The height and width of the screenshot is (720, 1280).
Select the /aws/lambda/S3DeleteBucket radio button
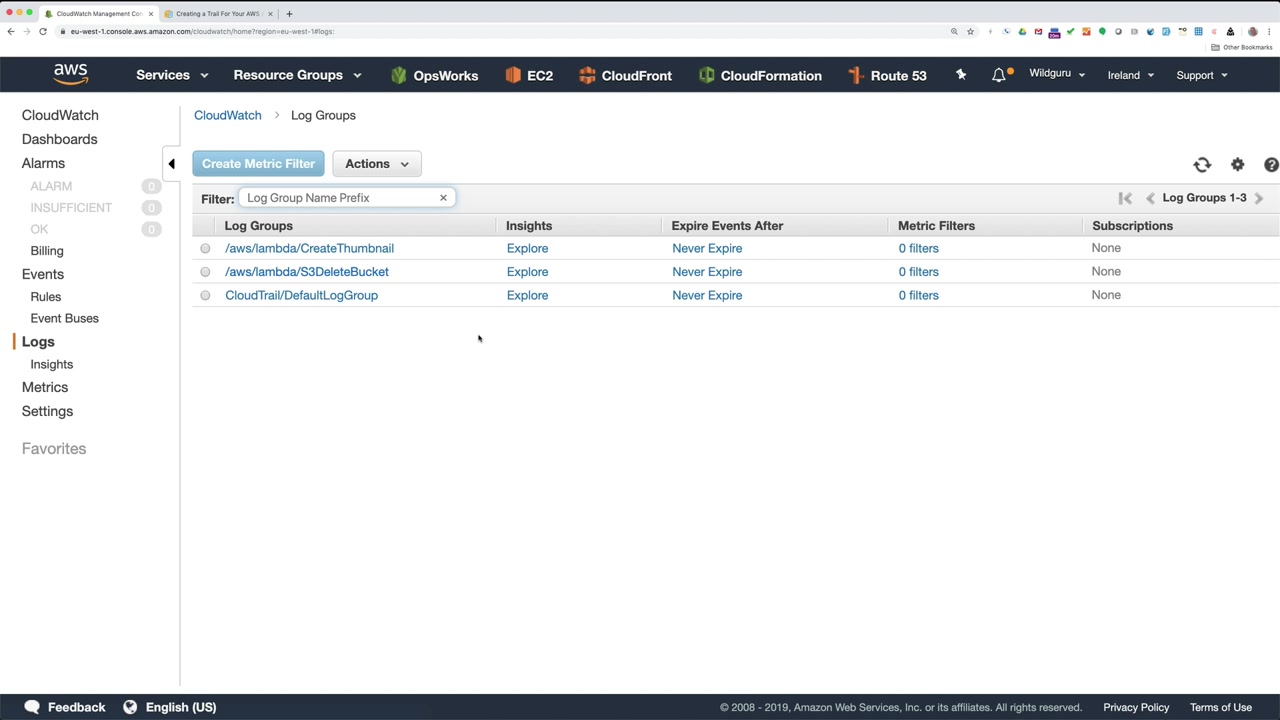(205, 272)
